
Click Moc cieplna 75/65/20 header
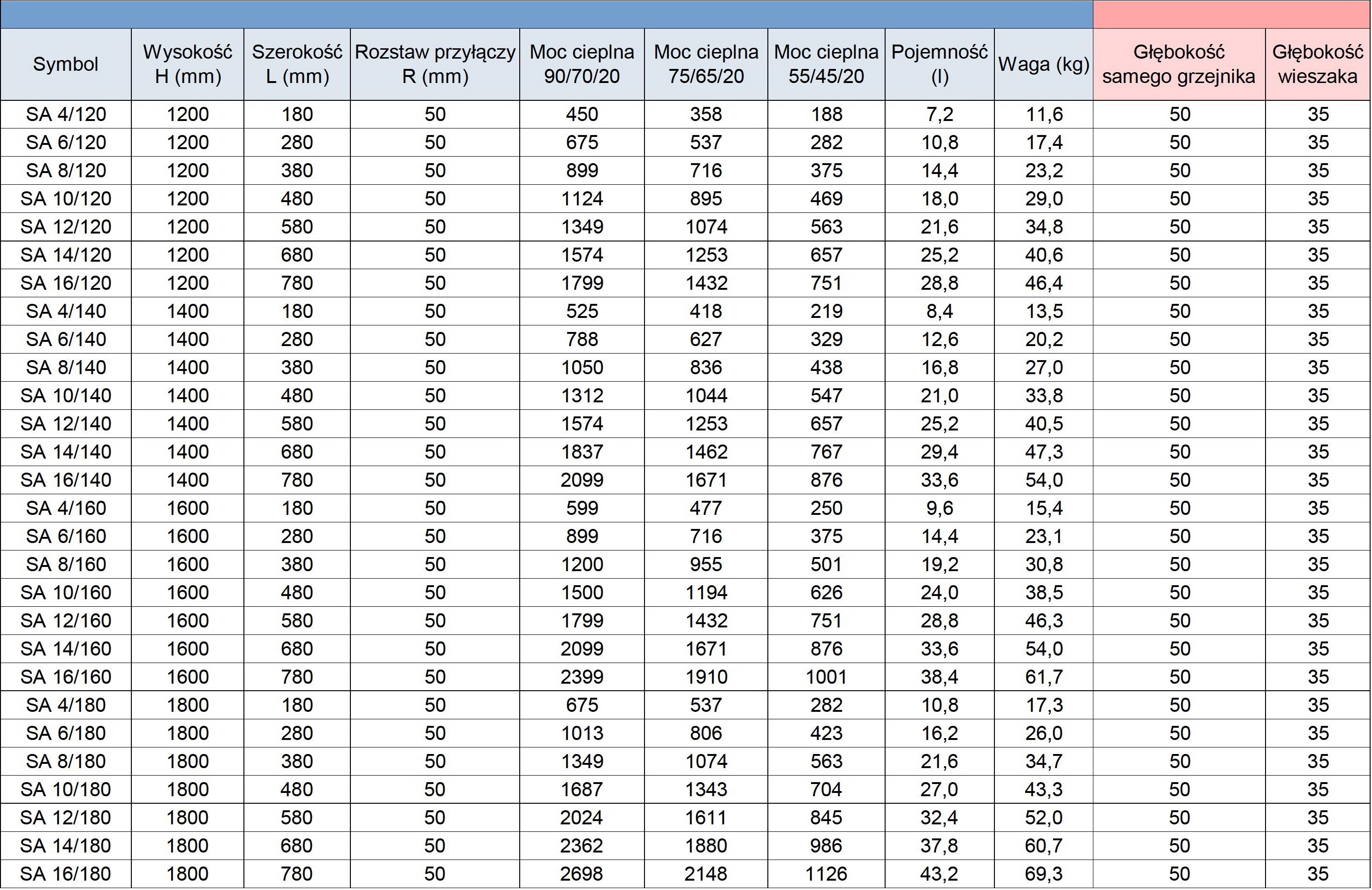click(x=705, y=64)
